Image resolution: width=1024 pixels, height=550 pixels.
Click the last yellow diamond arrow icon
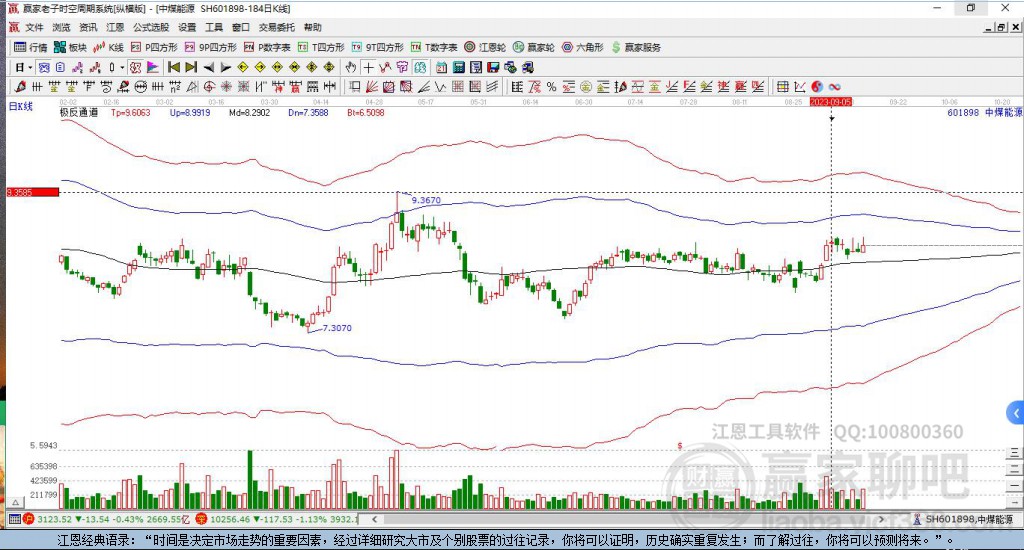pos(329,67)
